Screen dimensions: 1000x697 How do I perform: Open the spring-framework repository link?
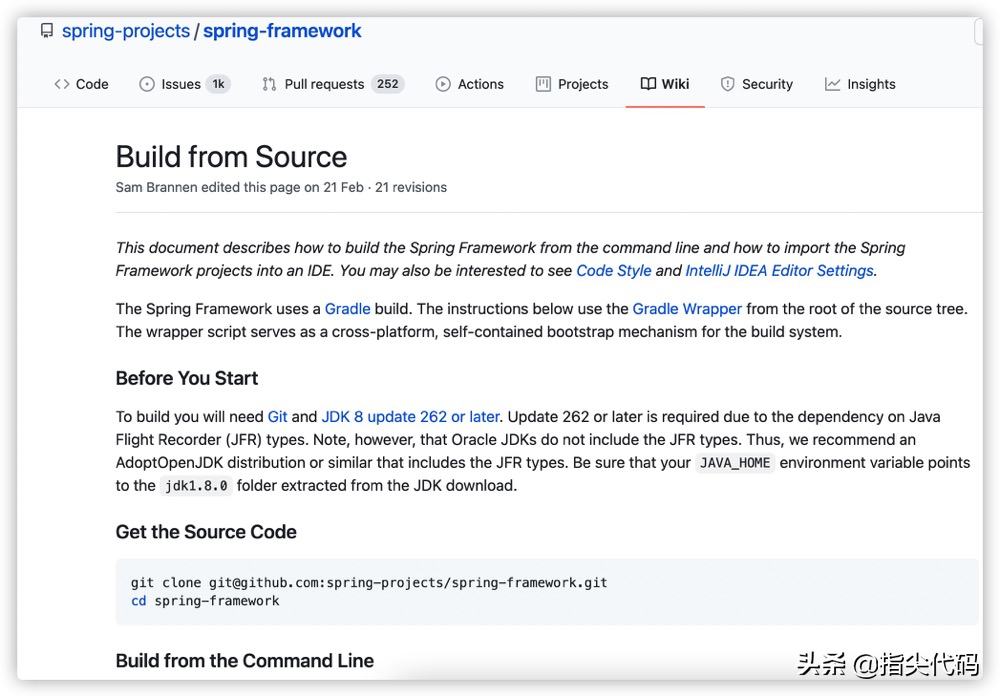[x=282, y=31]
